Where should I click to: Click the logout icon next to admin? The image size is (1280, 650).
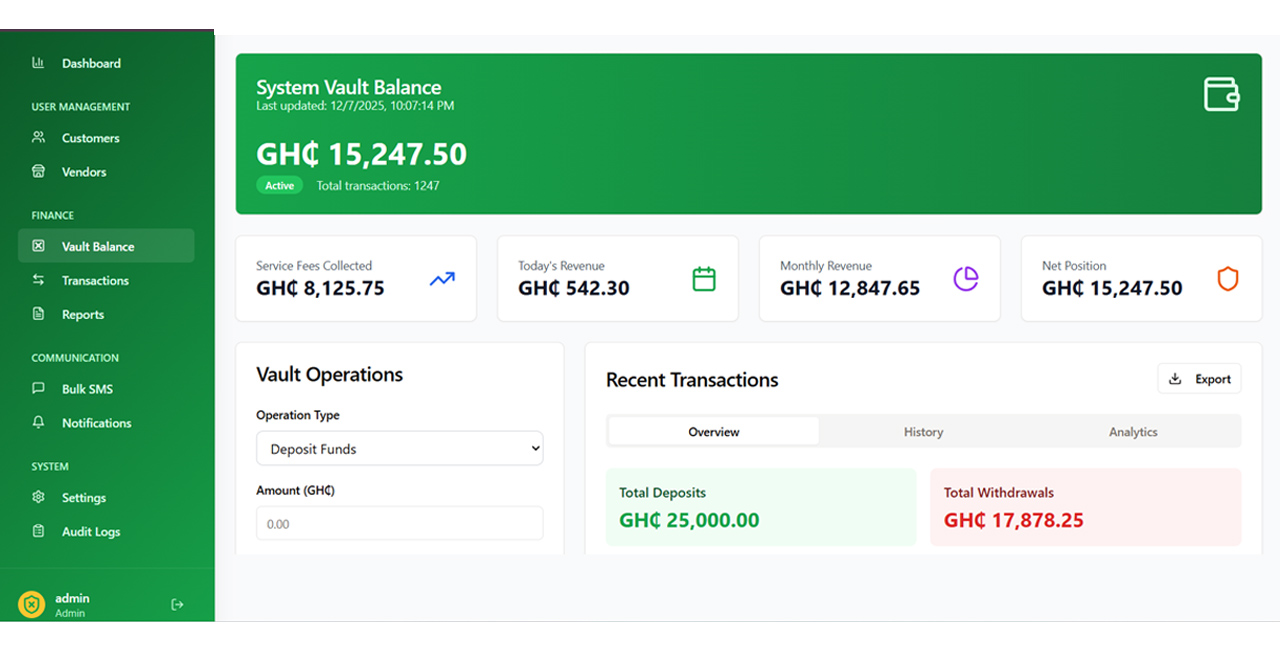pyautogui.click(x=177, y=604)
